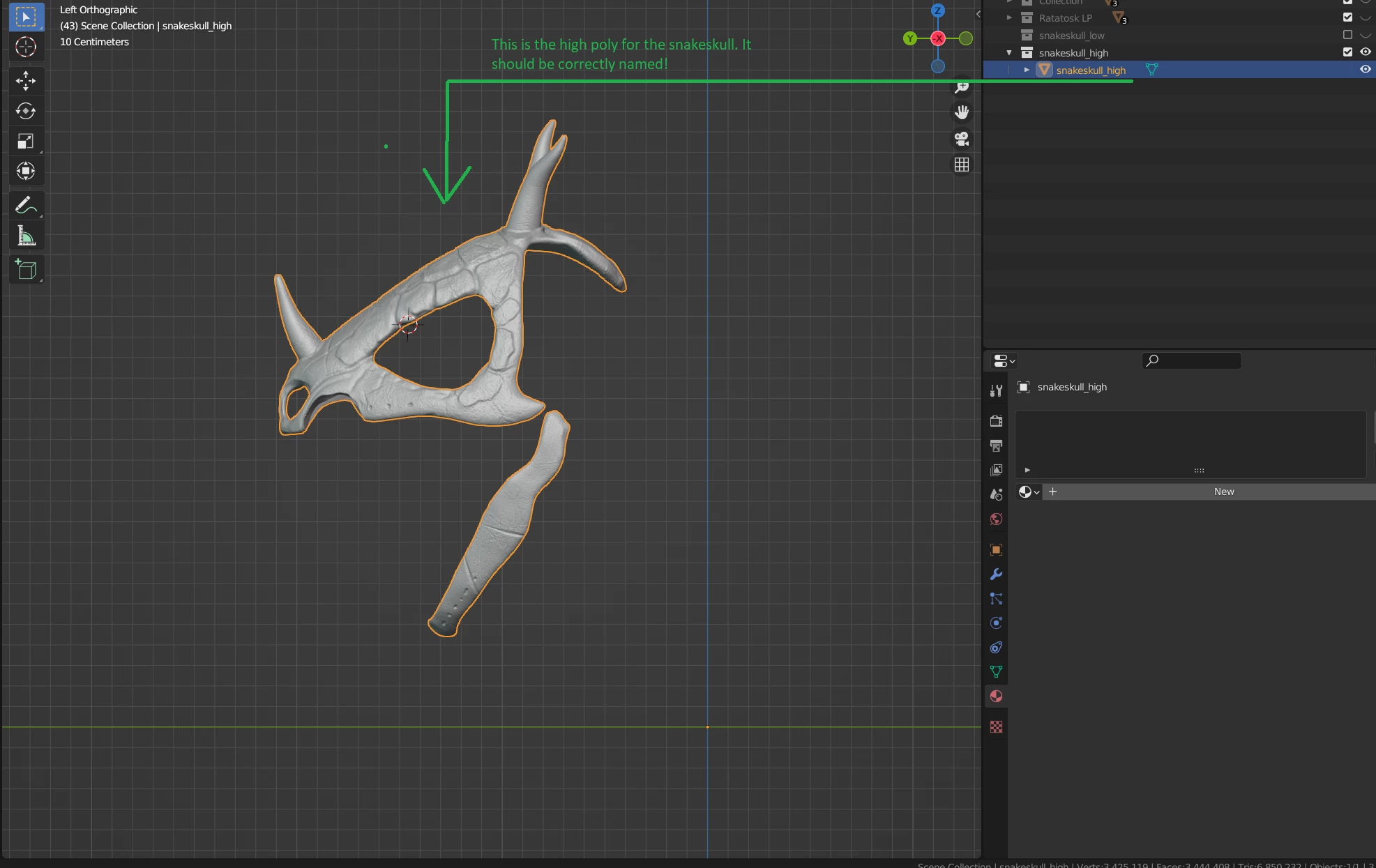Toggle orthographic/perspective grid view button
1376x868 pixels.
coord(962,165)
